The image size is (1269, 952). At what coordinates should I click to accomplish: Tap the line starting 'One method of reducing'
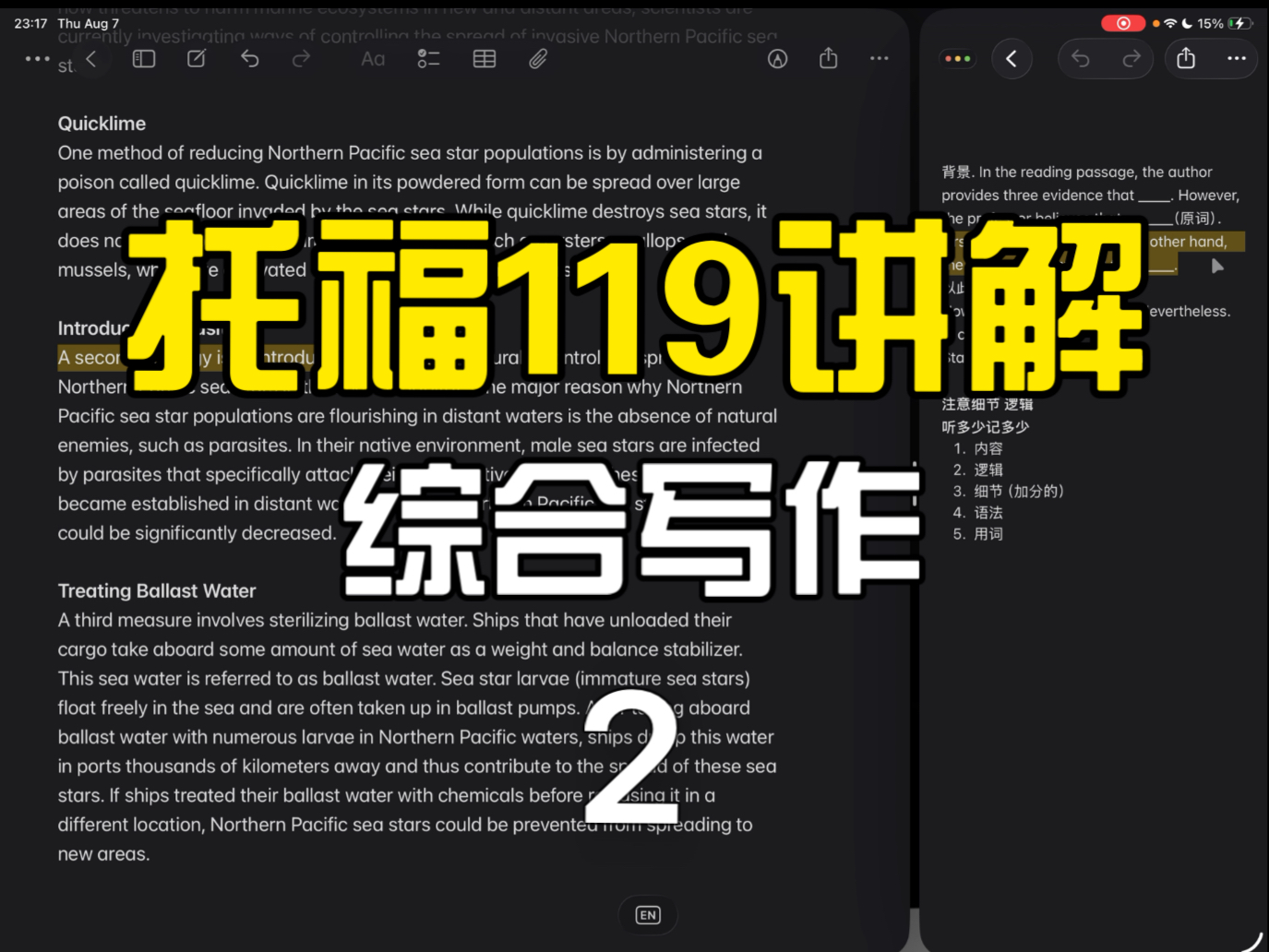[x=410, y=153]
